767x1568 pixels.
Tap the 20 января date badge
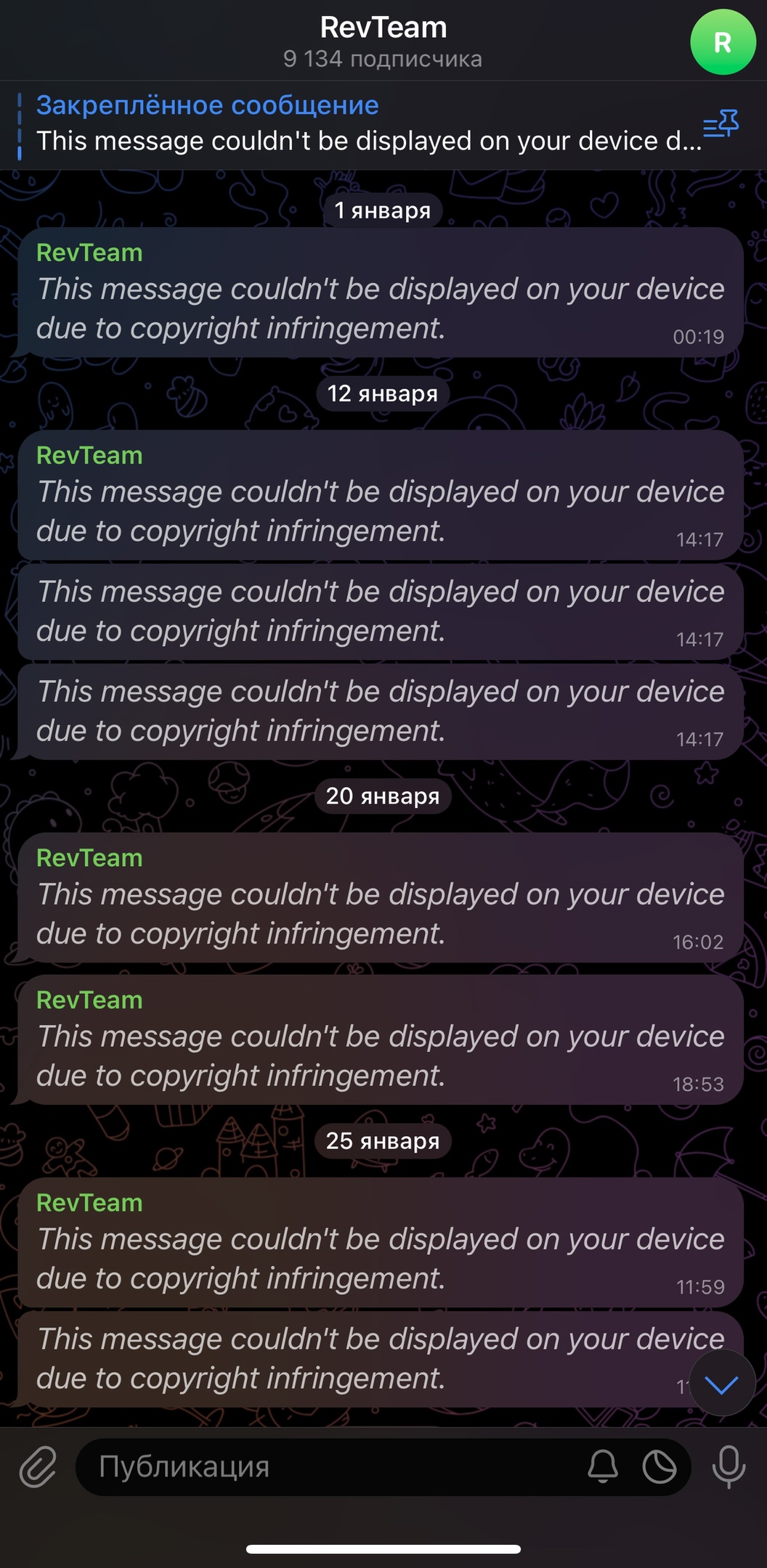(x=383, y=796)
